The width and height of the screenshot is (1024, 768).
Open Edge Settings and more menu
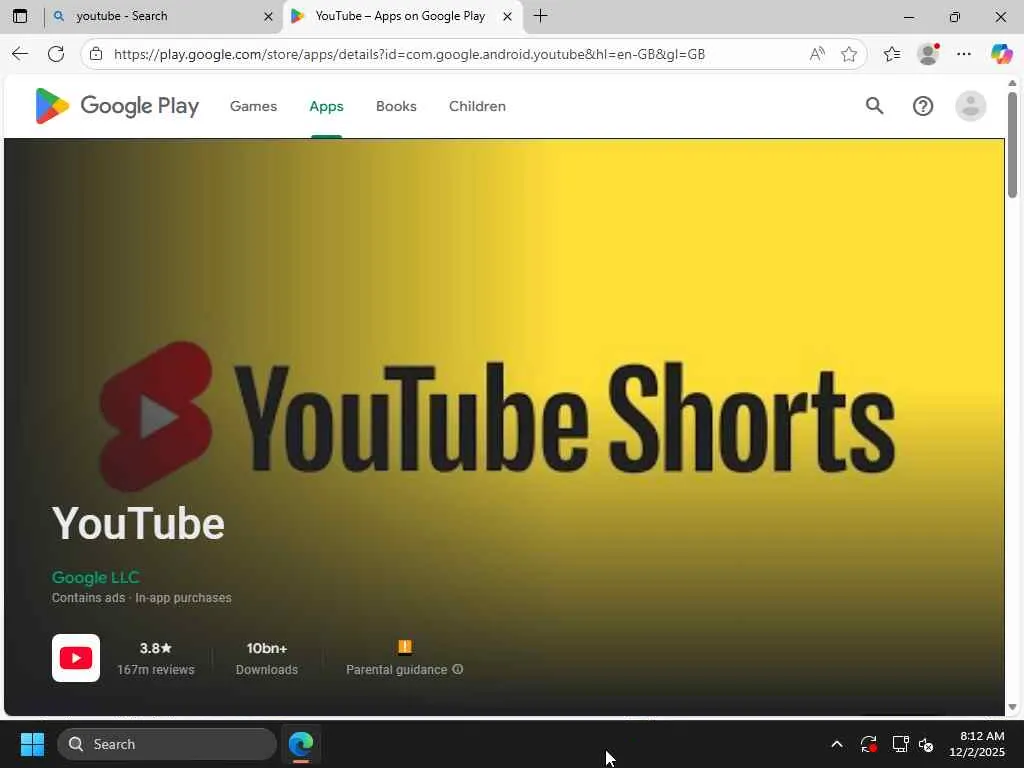pos(964,54)
